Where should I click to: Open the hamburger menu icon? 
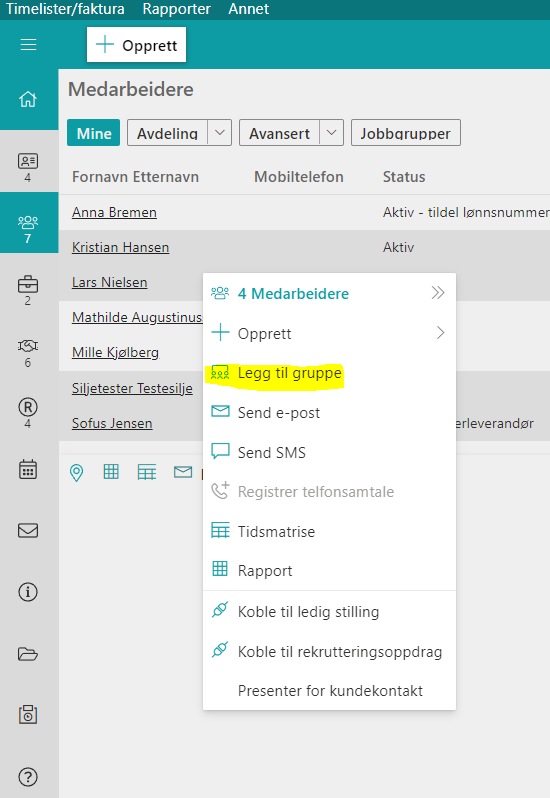click(28, 45)
